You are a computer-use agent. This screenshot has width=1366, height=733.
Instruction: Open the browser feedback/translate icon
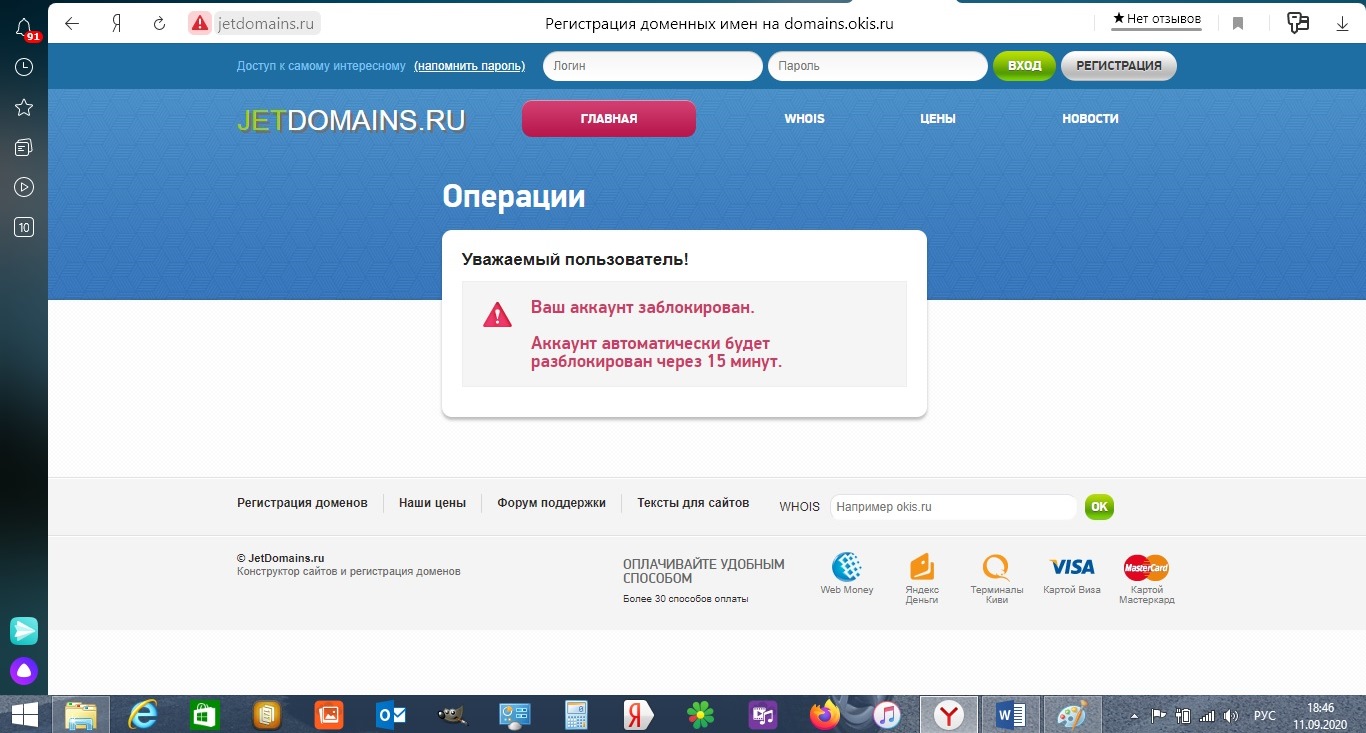pos(1298,23)
